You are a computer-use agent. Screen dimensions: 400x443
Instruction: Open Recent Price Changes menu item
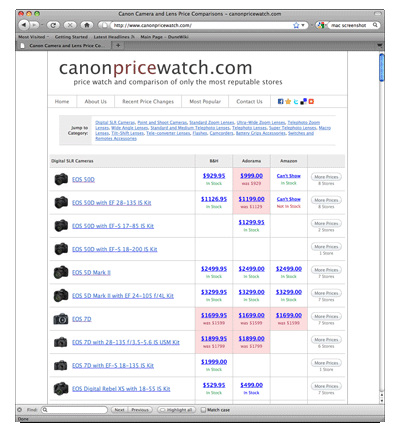148,101
